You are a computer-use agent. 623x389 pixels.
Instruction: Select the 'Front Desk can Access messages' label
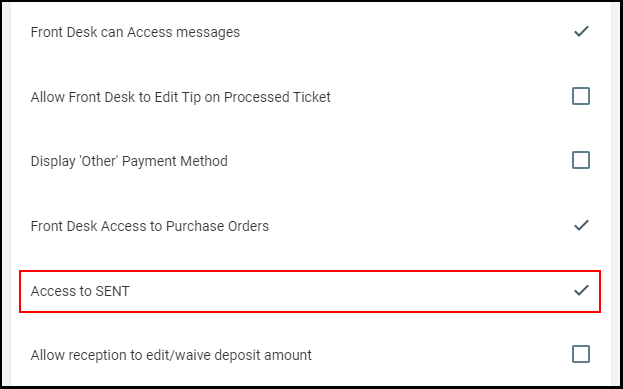[x=135, y=32]
